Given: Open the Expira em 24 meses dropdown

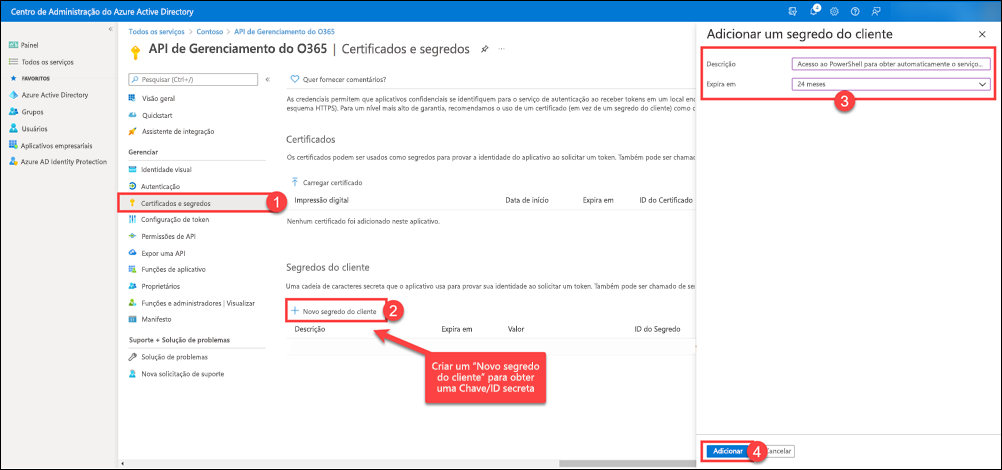Looking at the screenshot, I should click(x=891, y=84).
